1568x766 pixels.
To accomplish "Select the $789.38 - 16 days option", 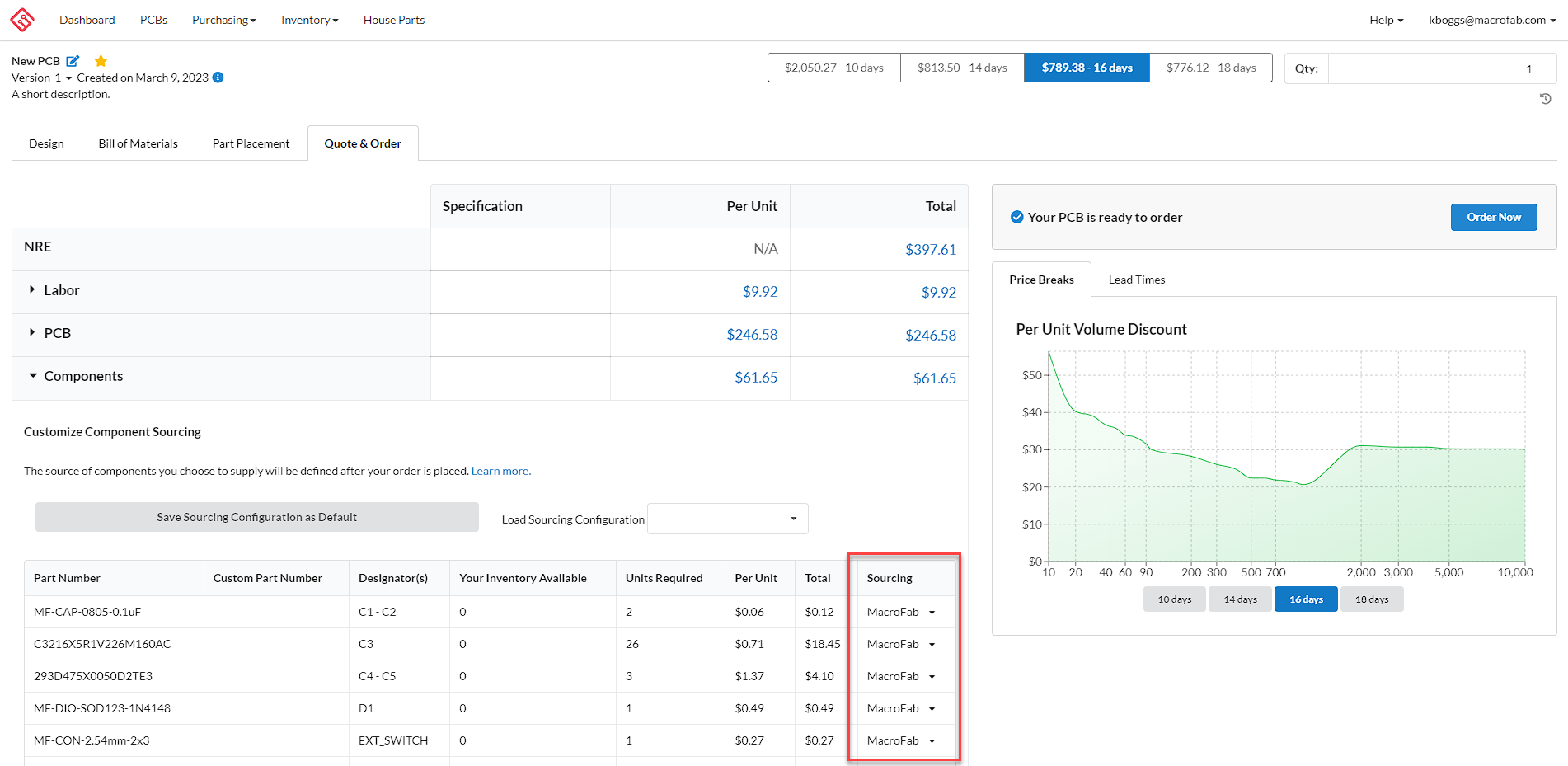I will coord(1087,68).
